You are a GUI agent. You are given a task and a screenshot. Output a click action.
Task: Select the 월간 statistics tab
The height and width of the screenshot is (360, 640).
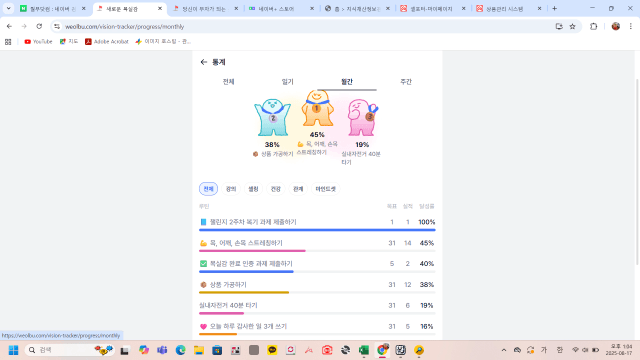(347, 82)
